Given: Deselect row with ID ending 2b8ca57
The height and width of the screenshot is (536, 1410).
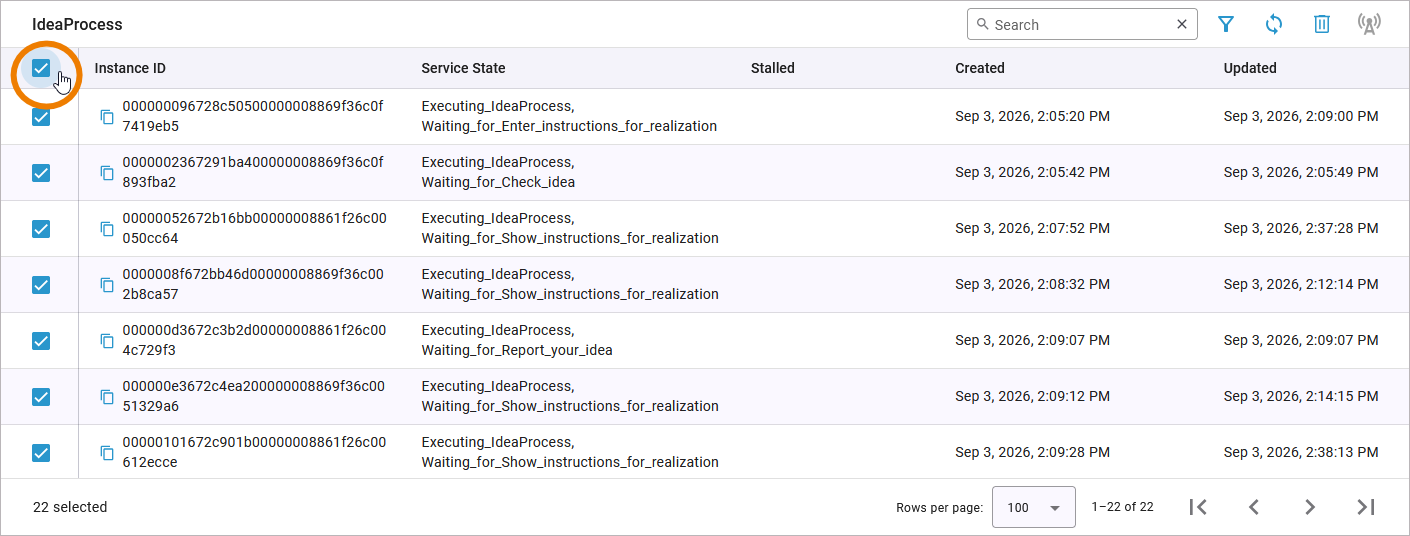Looking at the screenshot, I should point(41,285).
